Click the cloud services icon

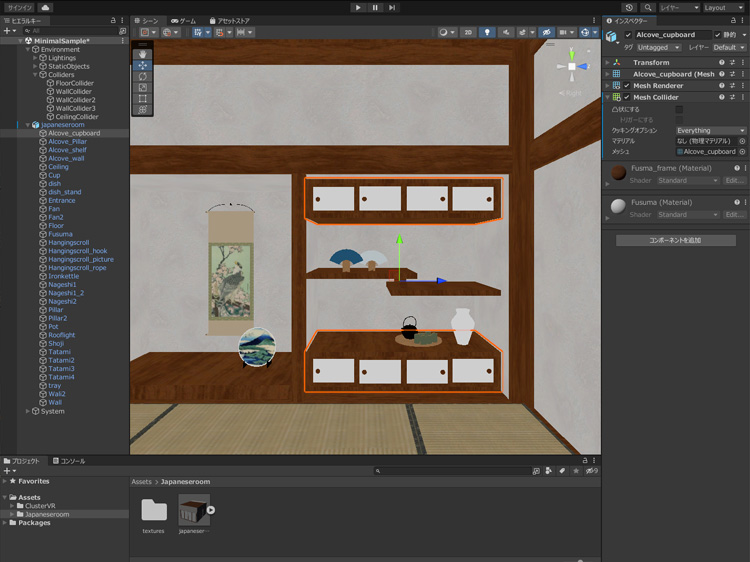[46, 7]
